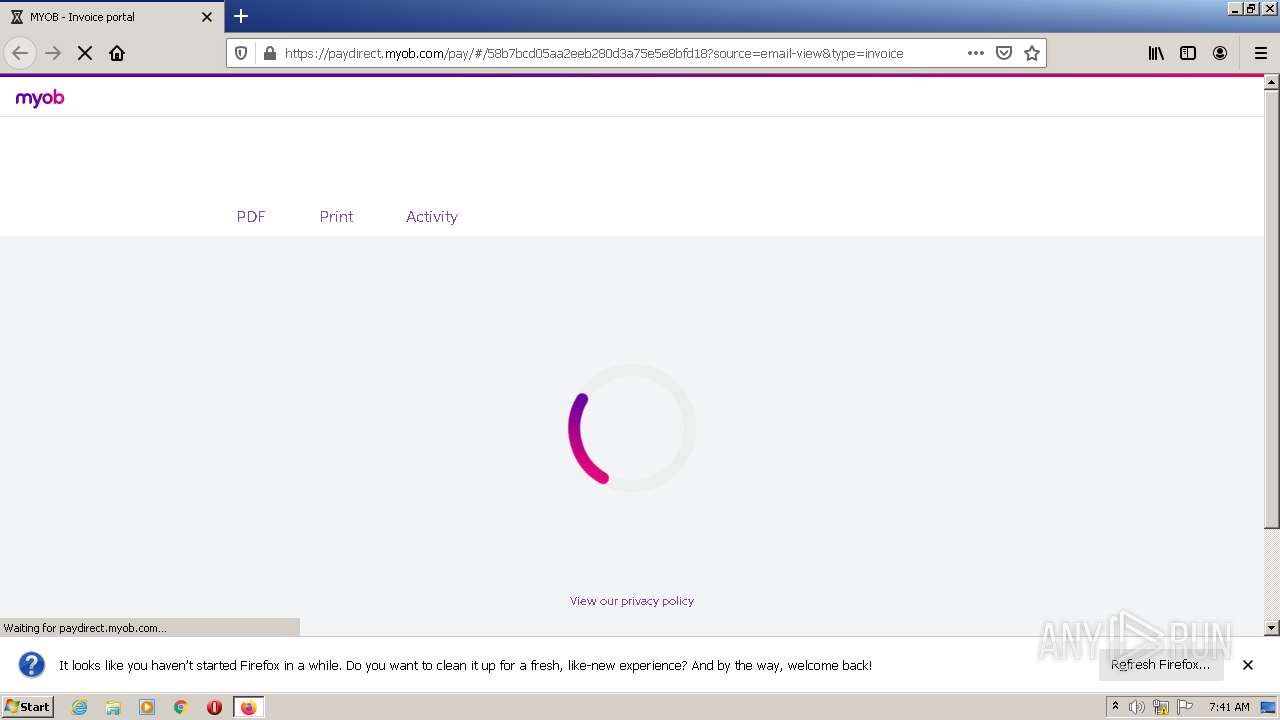Image resolution: width=1280 pixels, height=720 pixels.
Task: Open the Windows Start menu
Action: click(x=28, y=706)
